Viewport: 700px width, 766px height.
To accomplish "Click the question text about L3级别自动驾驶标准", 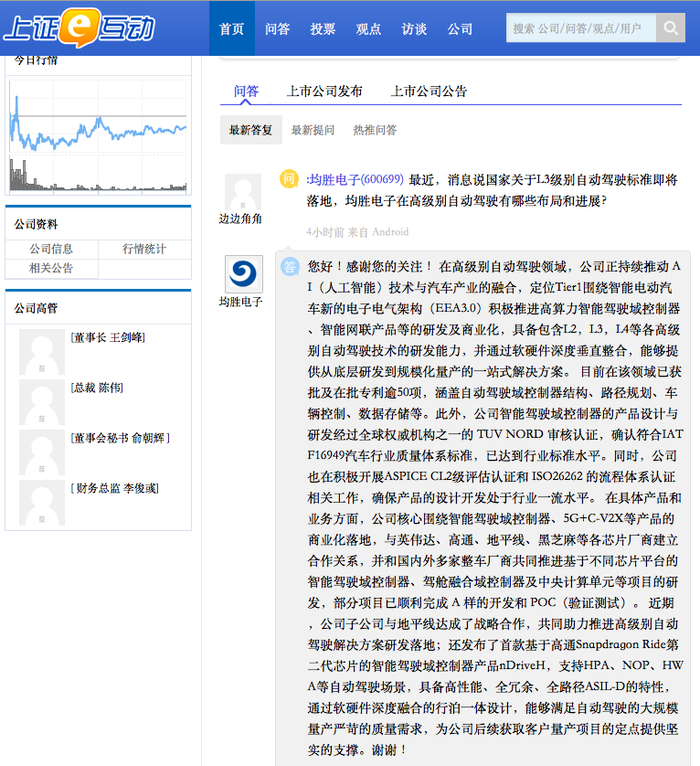I will pyautogui.click(x=492, y=190).
